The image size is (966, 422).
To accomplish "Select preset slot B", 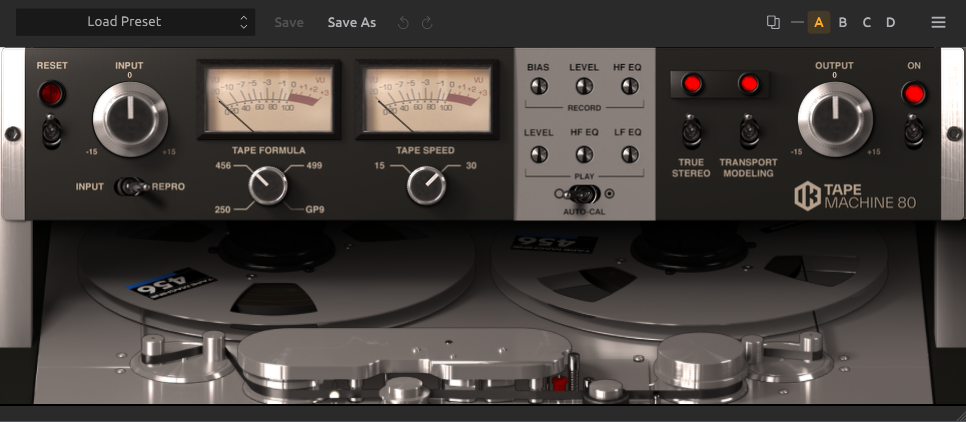I will (843, 22).
